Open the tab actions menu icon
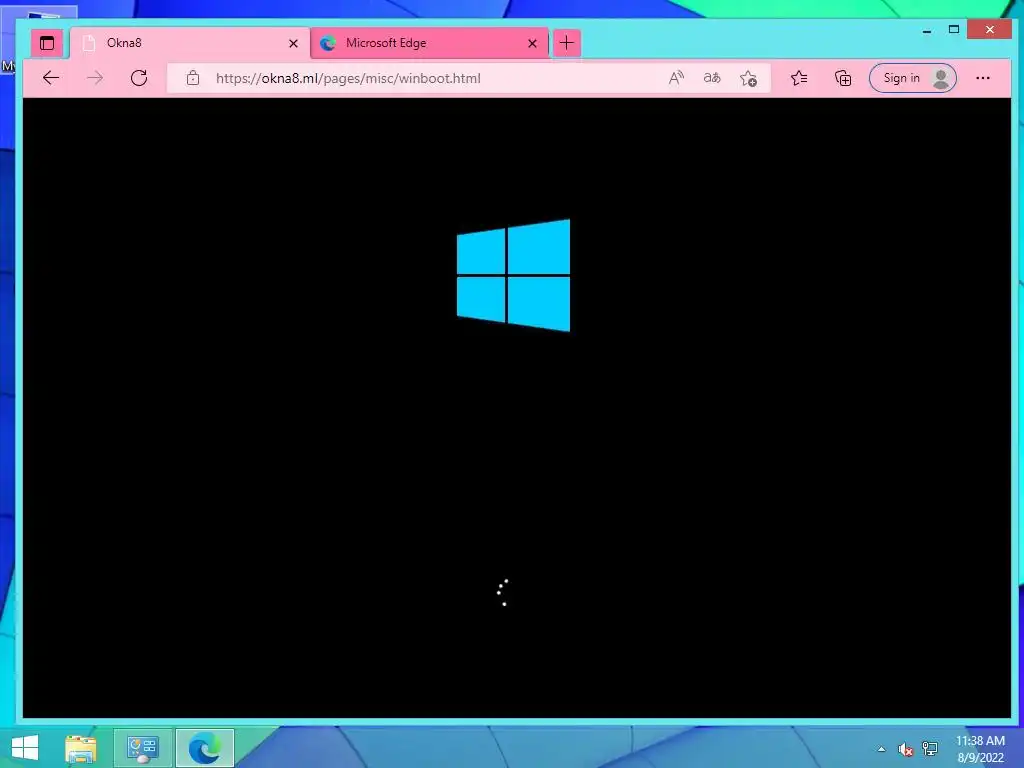The width and height of the screenshot is (1024, 768). pos(47,44)
